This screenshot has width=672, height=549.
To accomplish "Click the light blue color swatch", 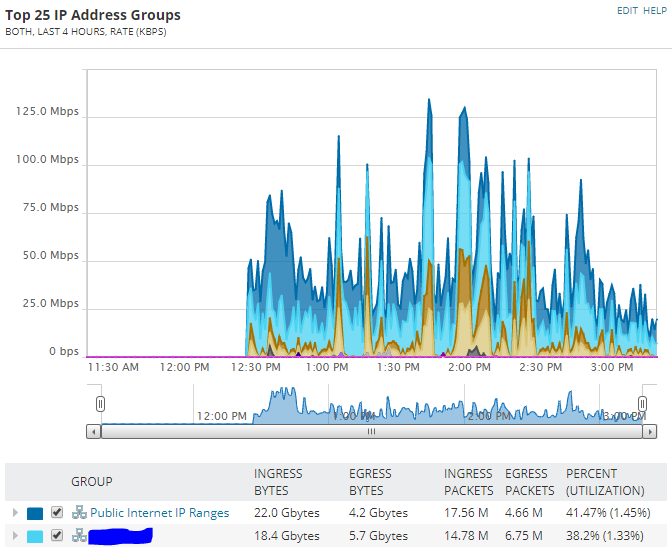I will pyautogui.click(x=35, y=536).
